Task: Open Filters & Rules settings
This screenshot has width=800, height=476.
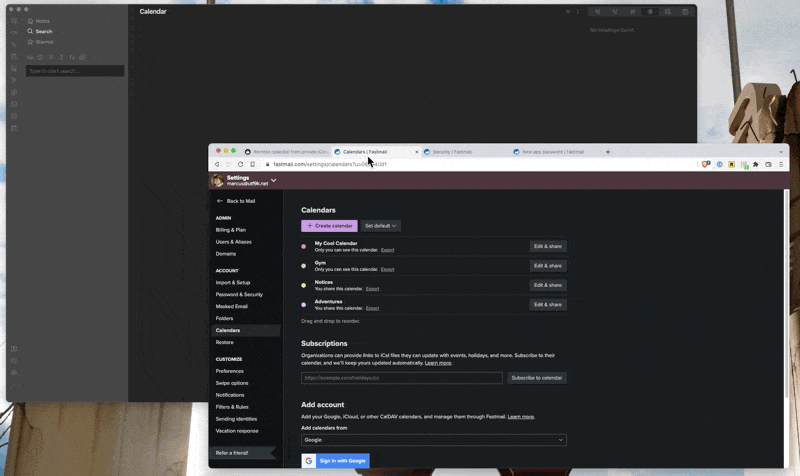Action: 232,407
